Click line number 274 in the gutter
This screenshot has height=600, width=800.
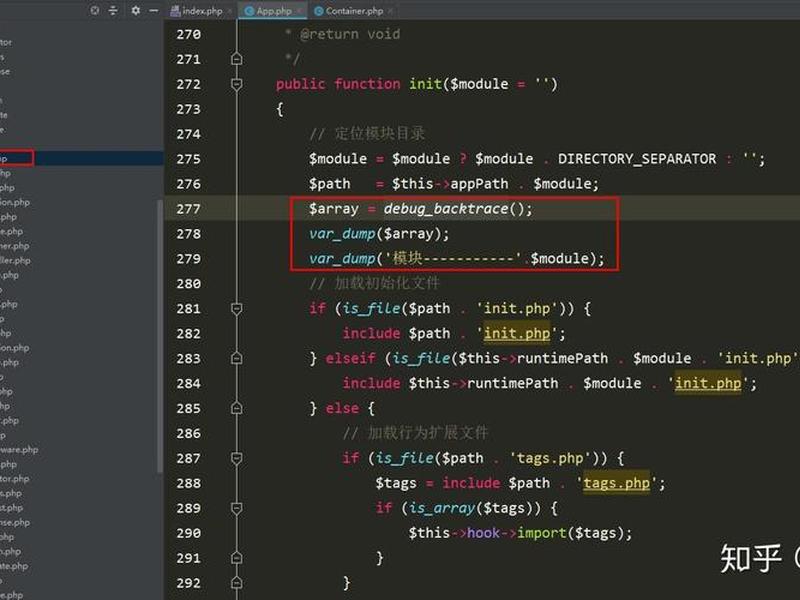tap(188, 134)
